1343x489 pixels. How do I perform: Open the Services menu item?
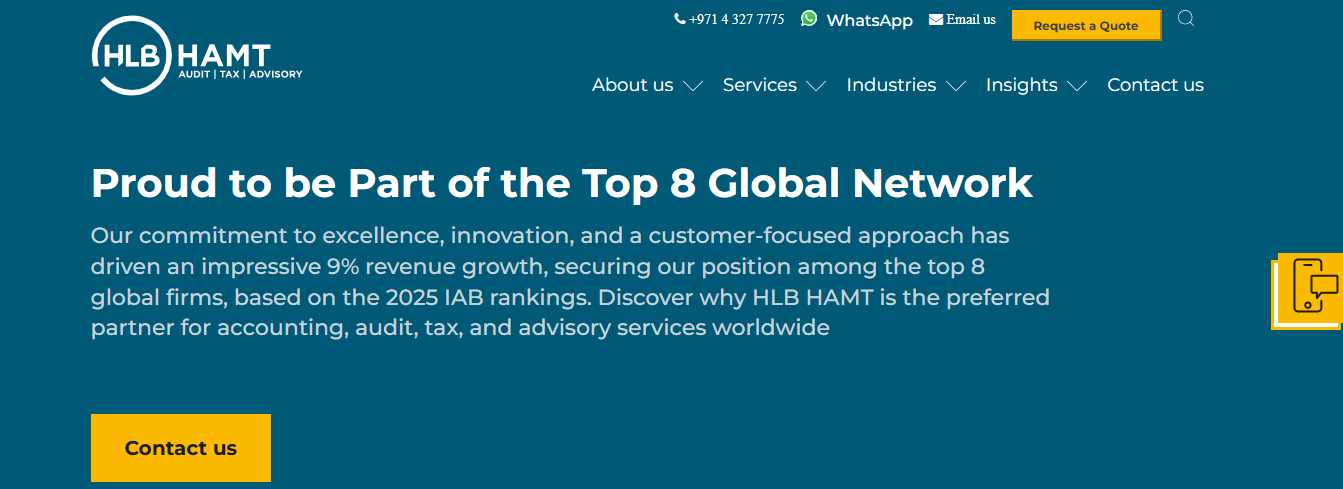pos(760,85)
